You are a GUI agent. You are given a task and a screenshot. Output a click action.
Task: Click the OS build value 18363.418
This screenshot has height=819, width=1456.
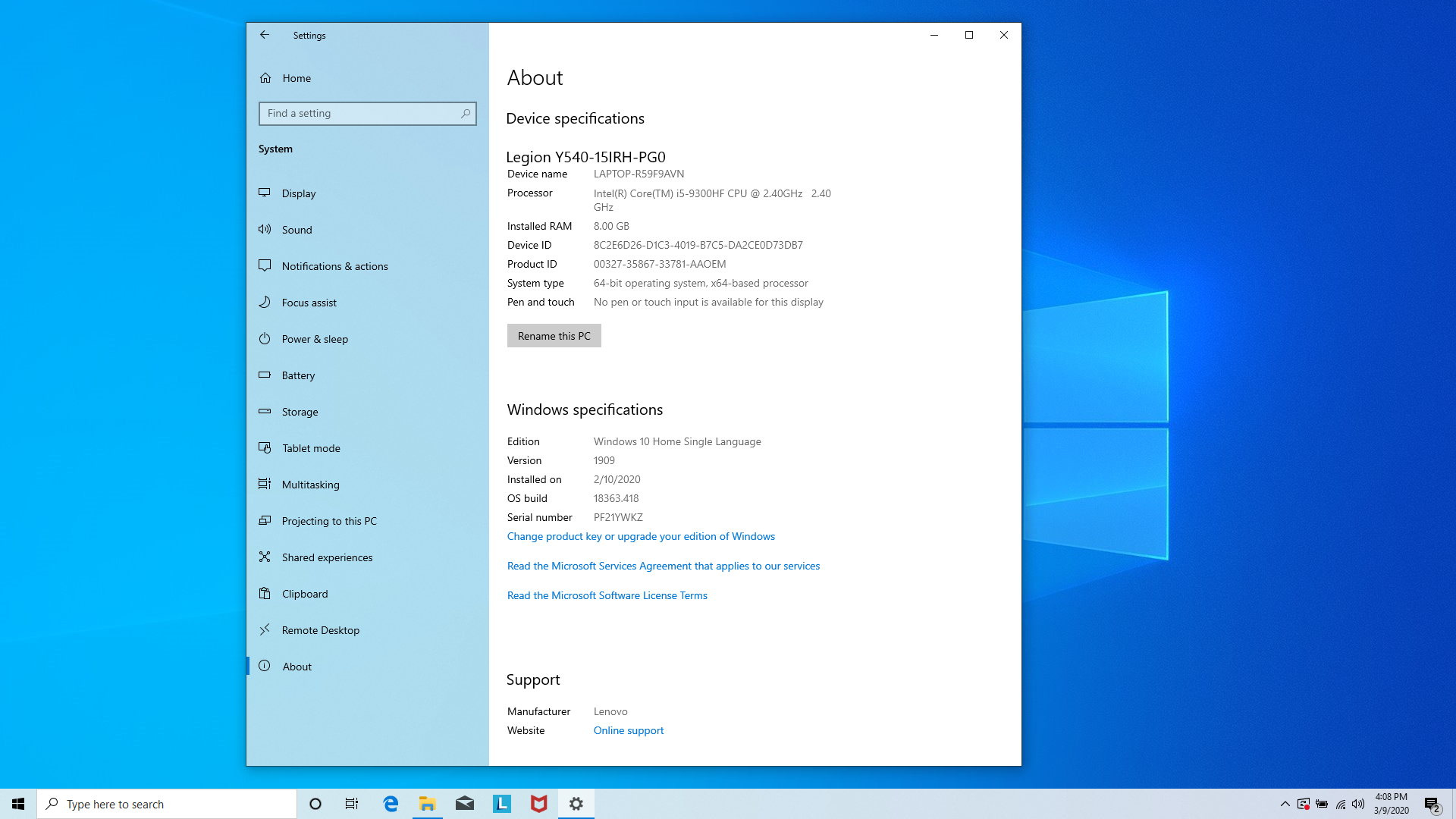(x=616, y=498)
